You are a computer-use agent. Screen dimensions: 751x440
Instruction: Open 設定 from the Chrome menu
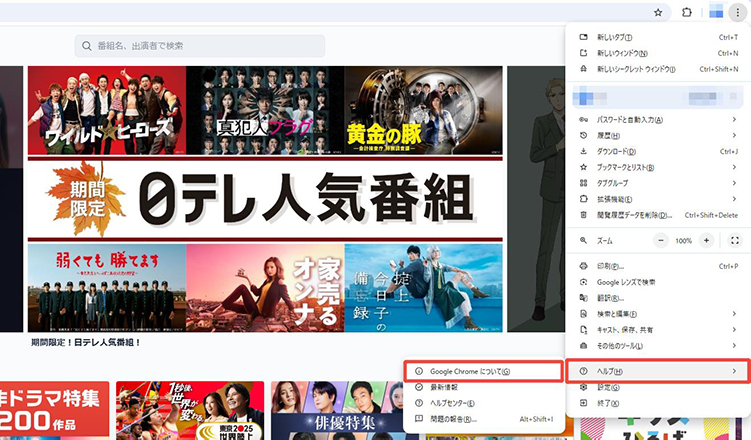[658, 387]
